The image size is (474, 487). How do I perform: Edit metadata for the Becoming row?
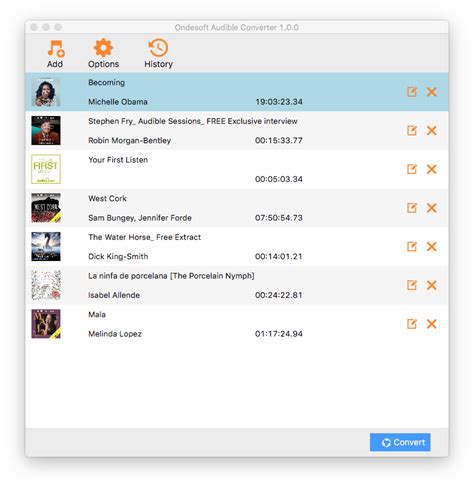412,92
